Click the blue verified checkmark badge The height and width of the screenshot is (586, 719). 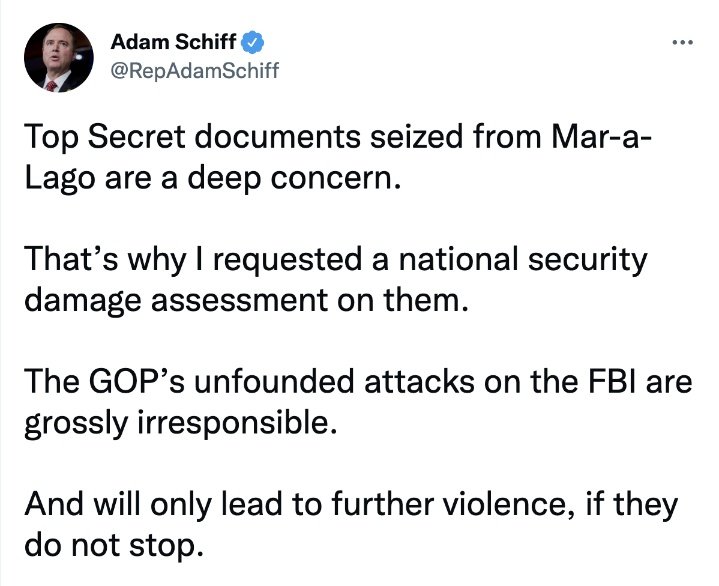tap(256, 44)
